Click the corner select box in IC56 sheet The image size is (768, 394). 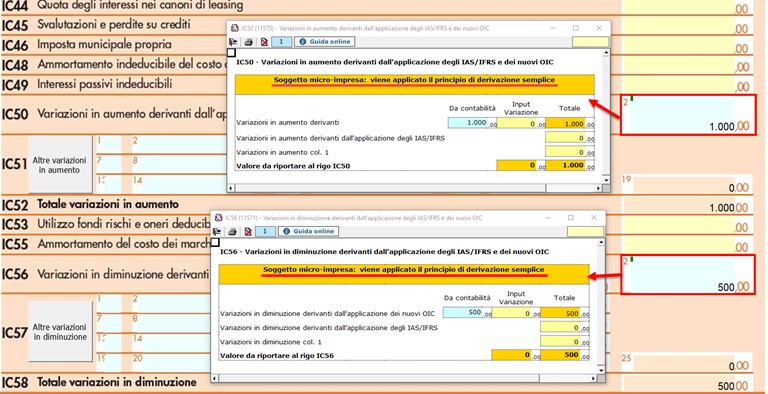(215, 242)
